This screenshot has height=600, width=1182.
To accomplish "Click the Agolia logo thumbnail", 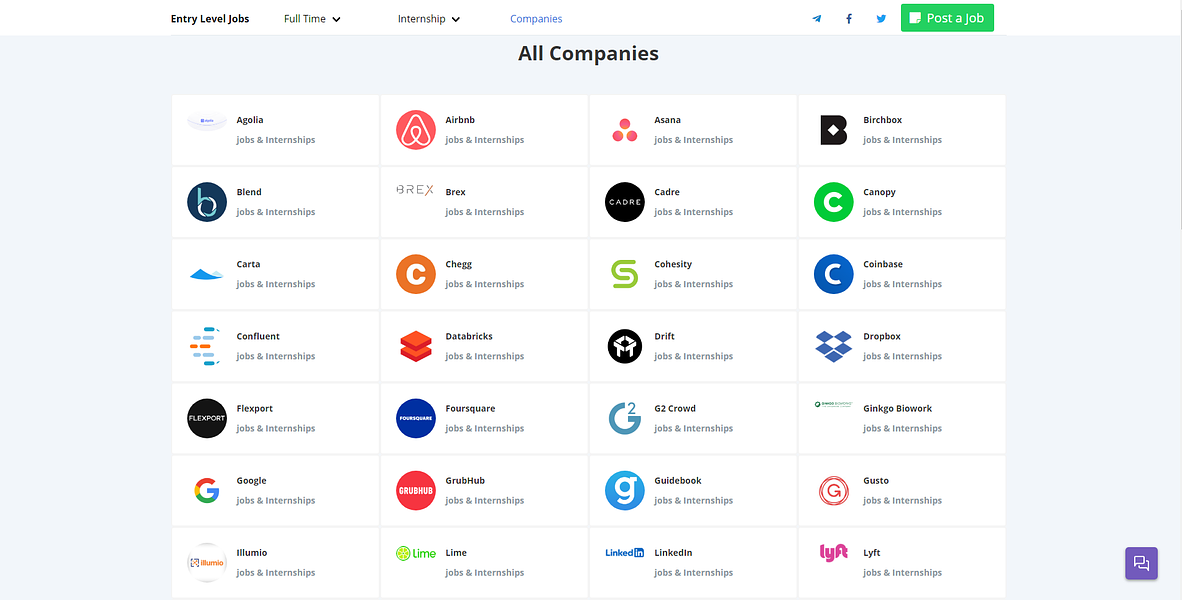I will coord(207,120).
